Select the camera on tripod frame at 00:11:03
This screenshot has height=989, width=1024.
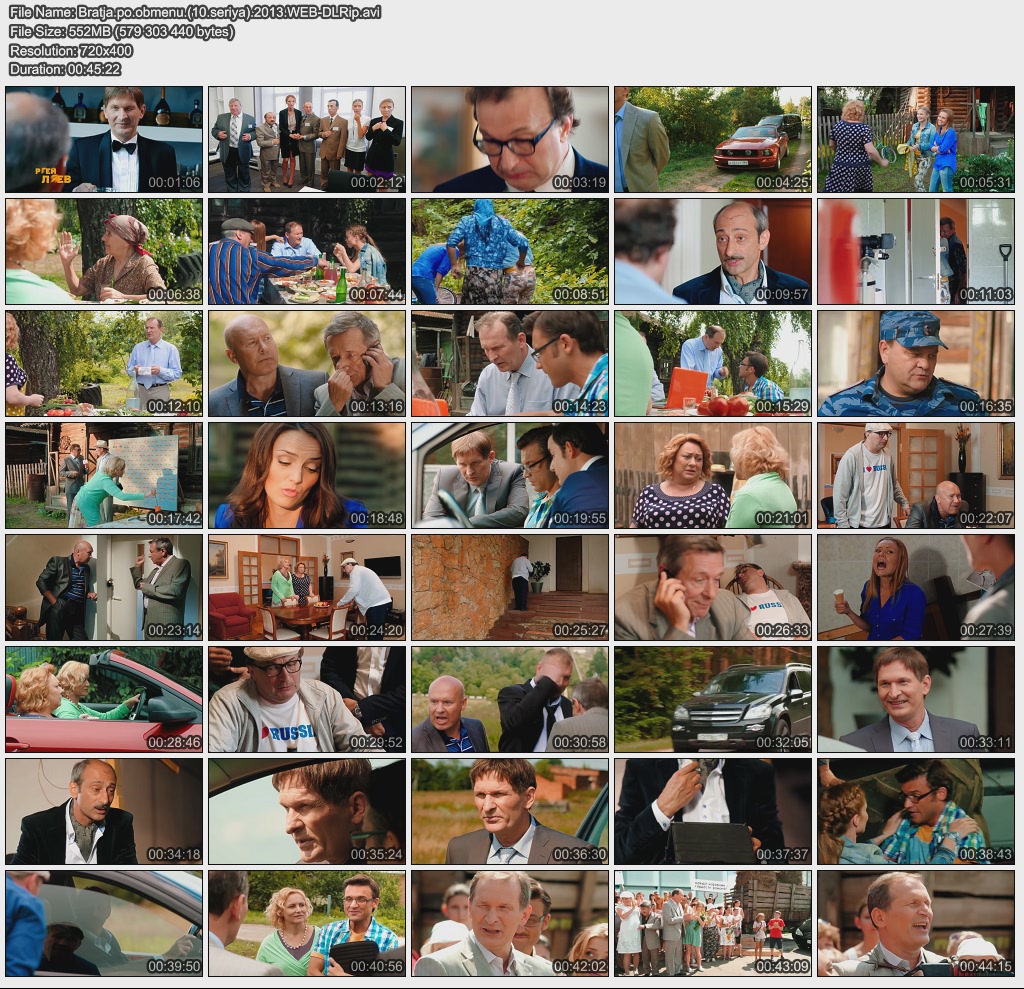point(916,251)
